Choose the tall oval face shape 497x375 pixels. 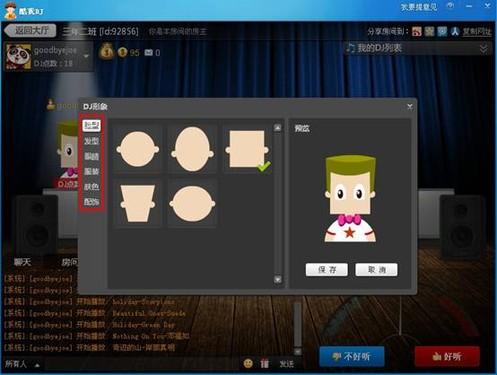(192, 150)
